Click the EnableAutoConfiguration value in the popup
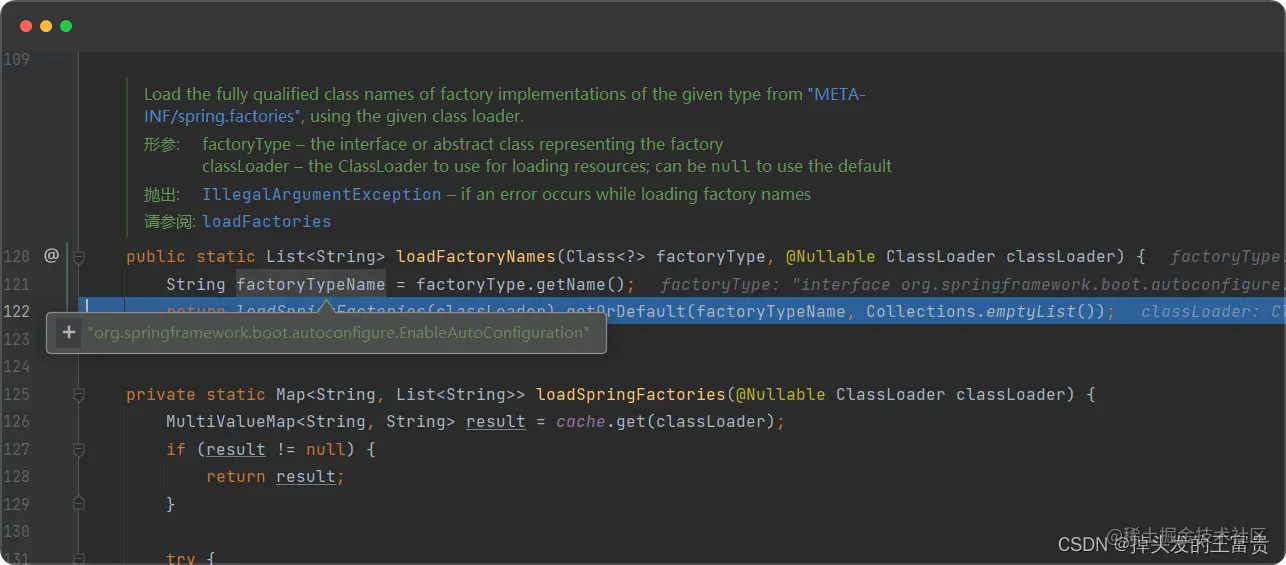This screenshot has width=1286, height=565. tap(338, 332)
